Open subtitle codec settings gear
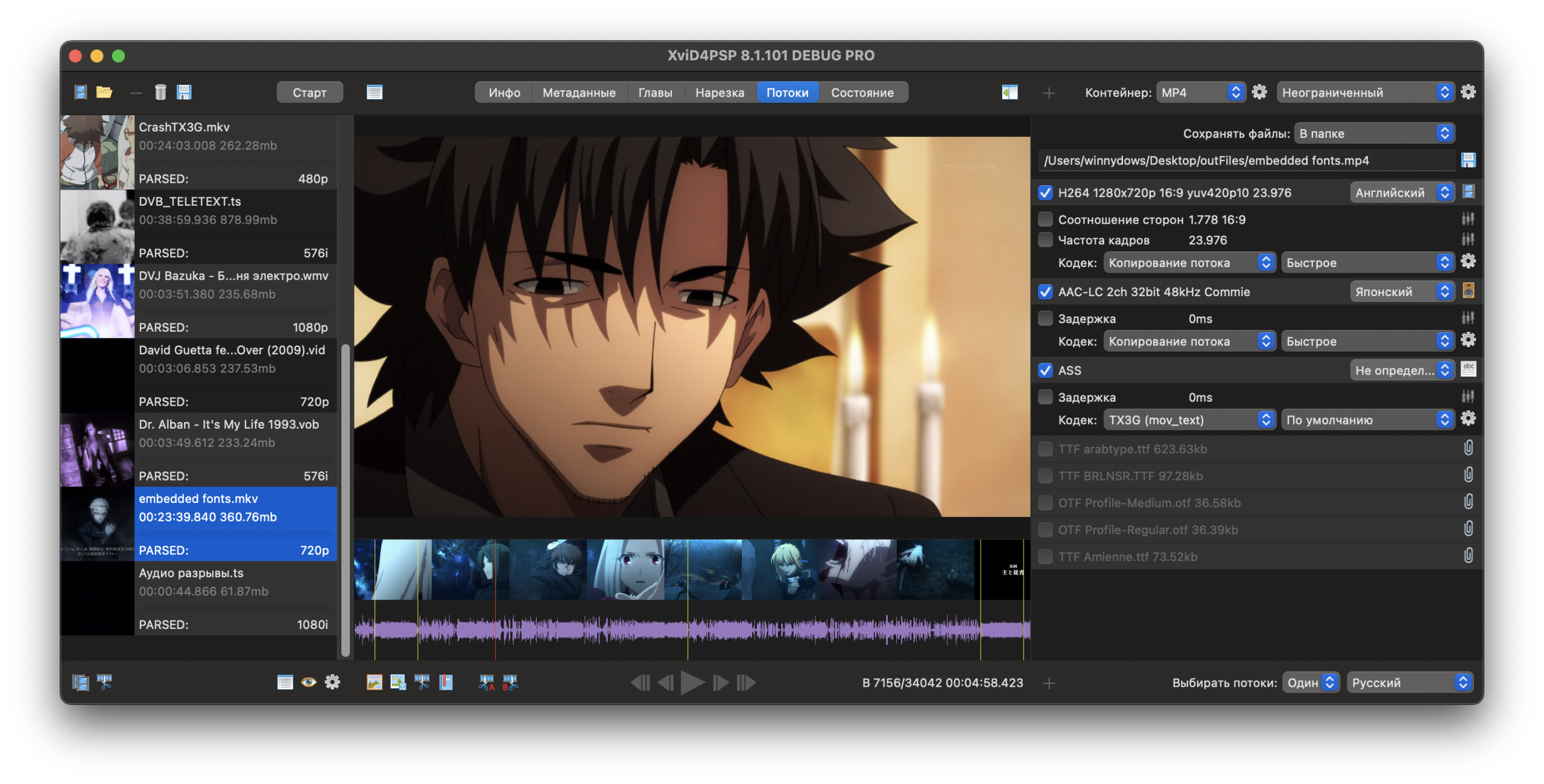This screenshot has height=784, width=1544. click(1468, 419)
